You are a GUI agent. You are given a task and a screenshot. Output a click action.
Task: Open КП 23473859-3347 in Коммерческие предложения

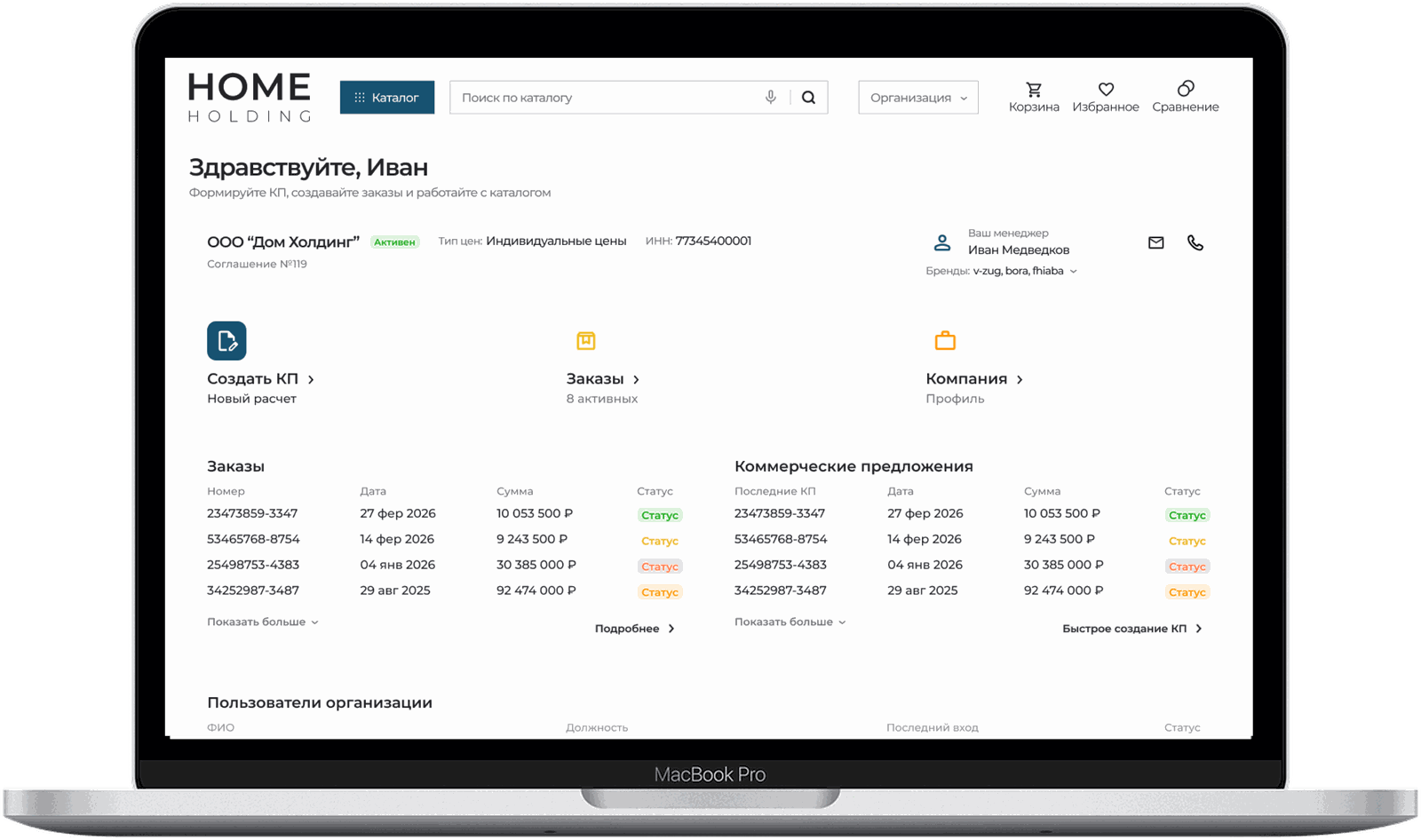coord(780,513)
